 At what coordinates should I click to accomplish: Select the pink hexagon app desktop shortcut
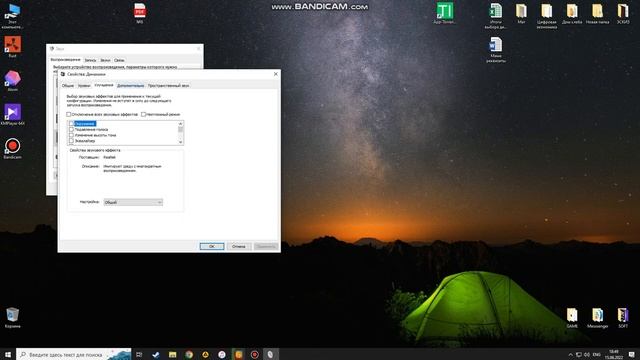[12, 80]
